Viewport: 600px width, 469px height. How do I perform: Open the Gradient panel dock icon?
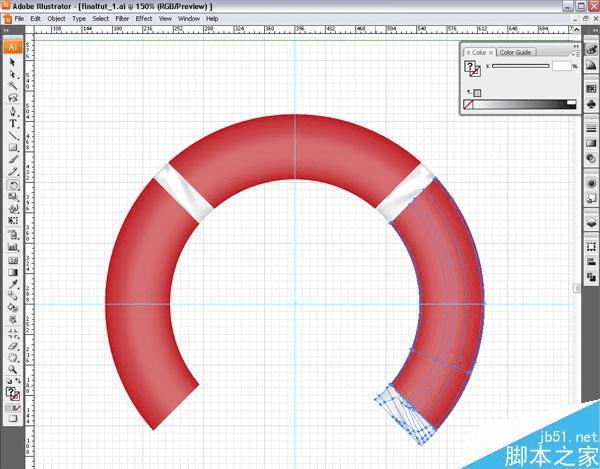point(591,143)
